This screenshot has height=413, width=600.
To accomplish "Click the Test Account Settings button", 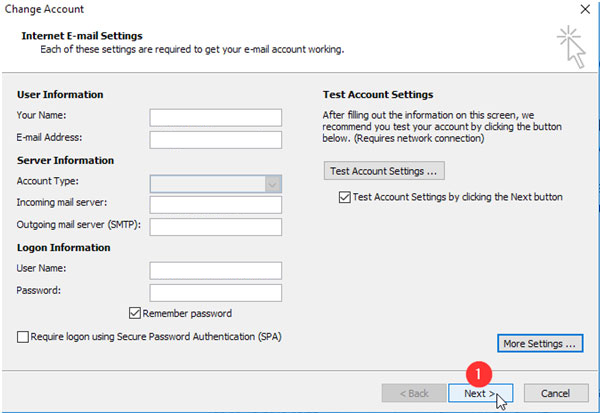I will coord(384,171).
